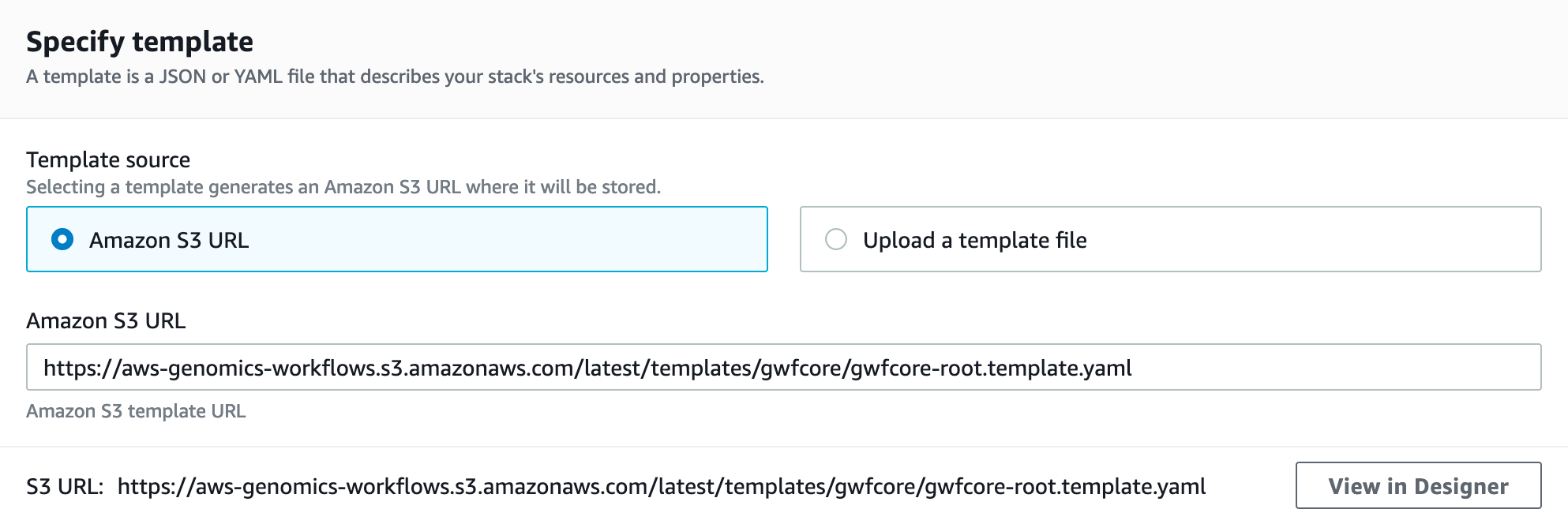
Task: Click the displayed S3 URL at the bottom
Action: click(x=662, y=486)
